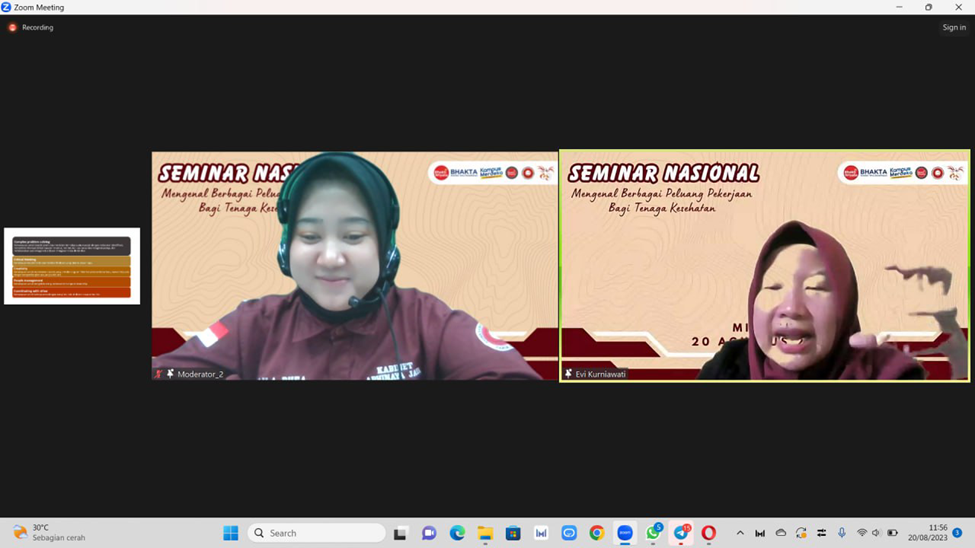
Task: Expand the hidden system tray icons
Action: (x=740, y=533)
